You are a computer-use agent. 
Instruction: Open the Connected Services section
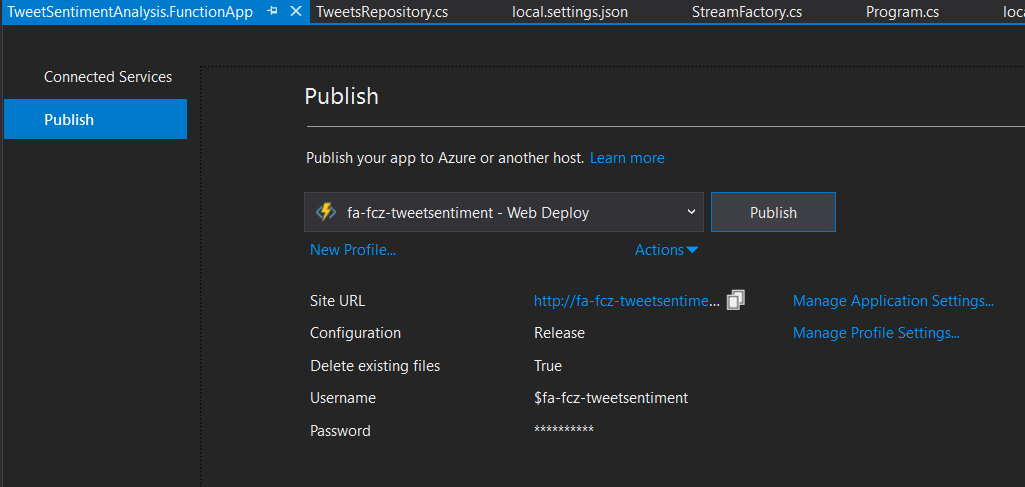click(108, 77)
